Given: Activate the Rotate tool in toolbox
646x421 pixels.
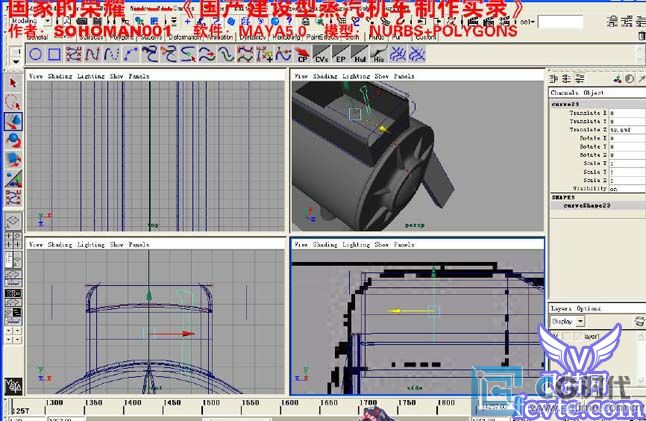Looking at the screenshot, I should coord(13,141).
